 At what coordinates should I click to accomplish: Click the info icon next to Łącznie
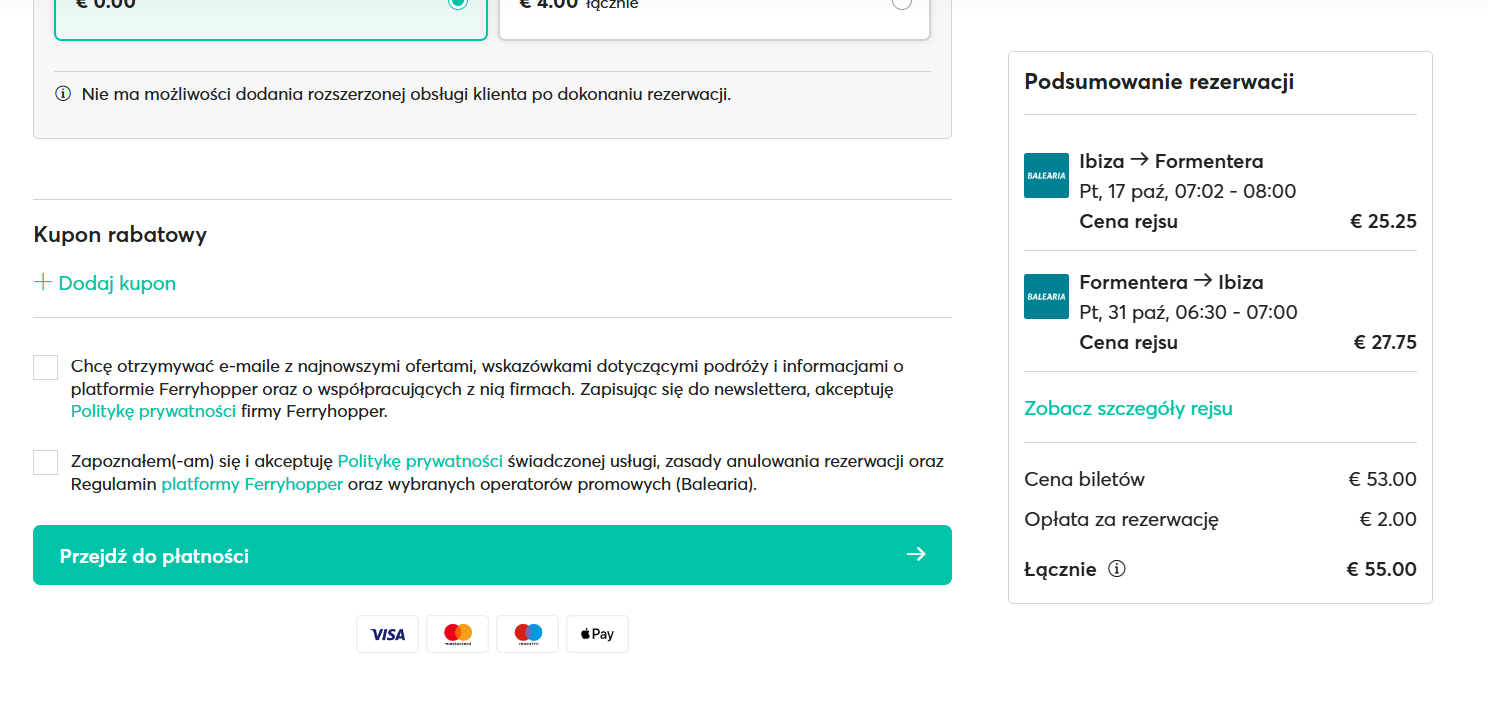click(x=1117, y=569)
